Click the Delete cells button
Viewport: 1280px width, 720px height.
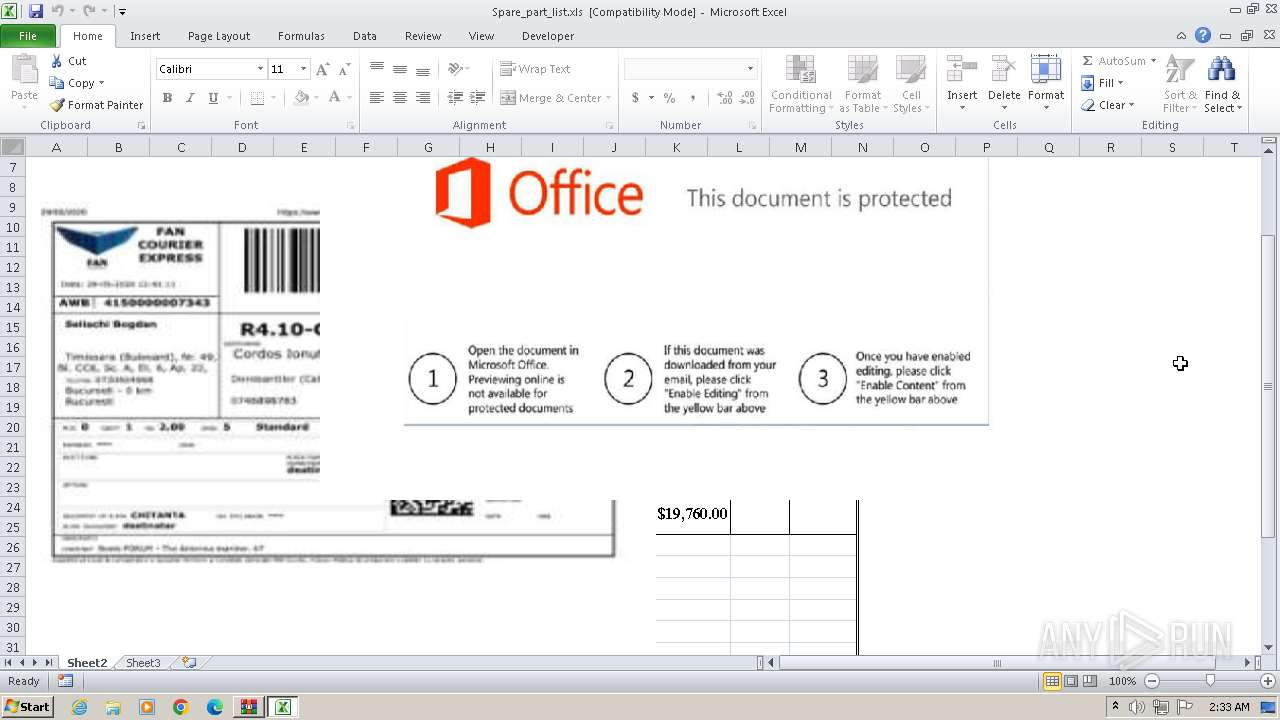click(x=1004, y=84)
